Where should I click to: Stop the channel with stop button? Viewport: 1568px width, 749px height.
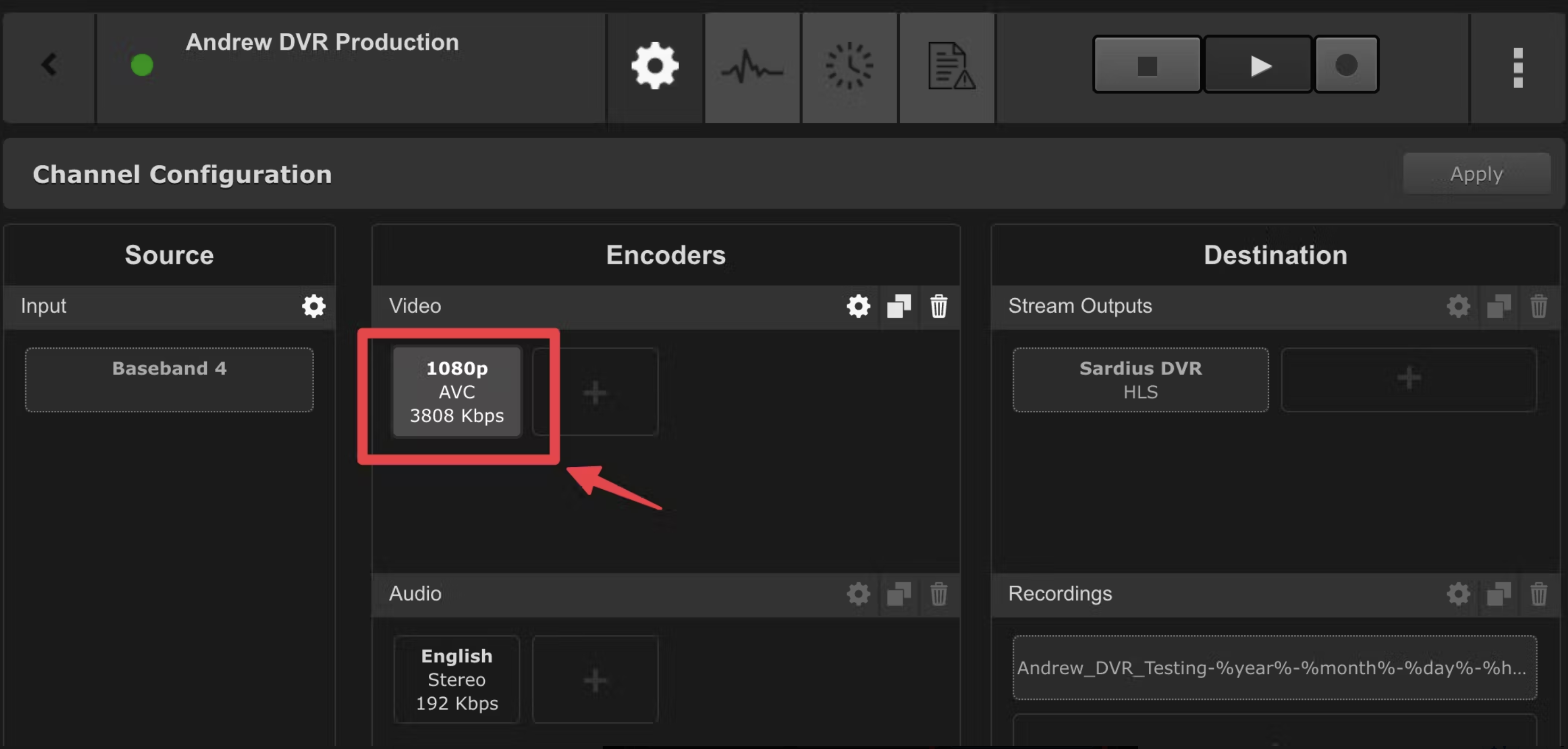(x=1147, y=65)
